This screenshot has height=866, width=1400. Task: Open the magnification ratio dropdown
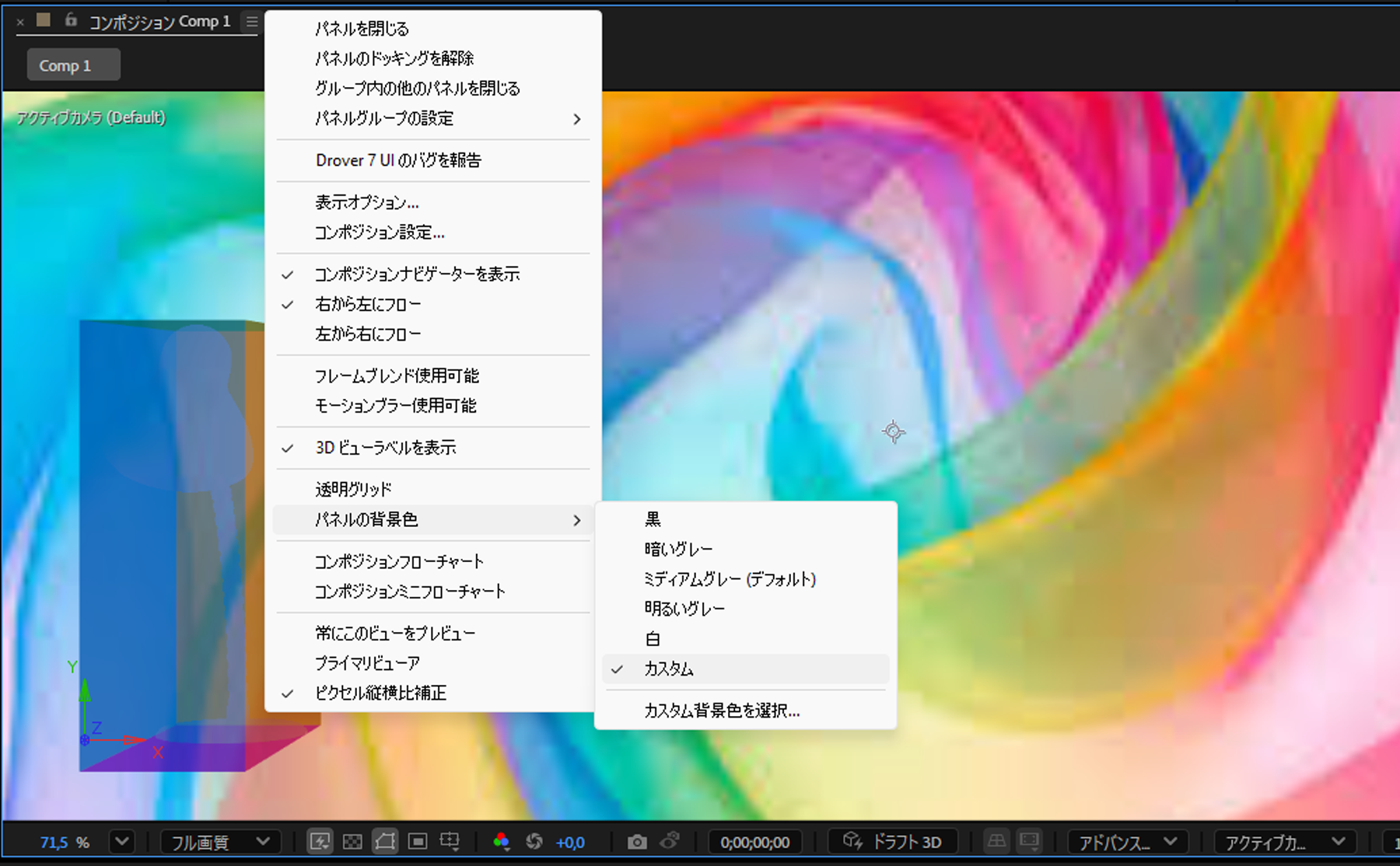click(121, 841)
